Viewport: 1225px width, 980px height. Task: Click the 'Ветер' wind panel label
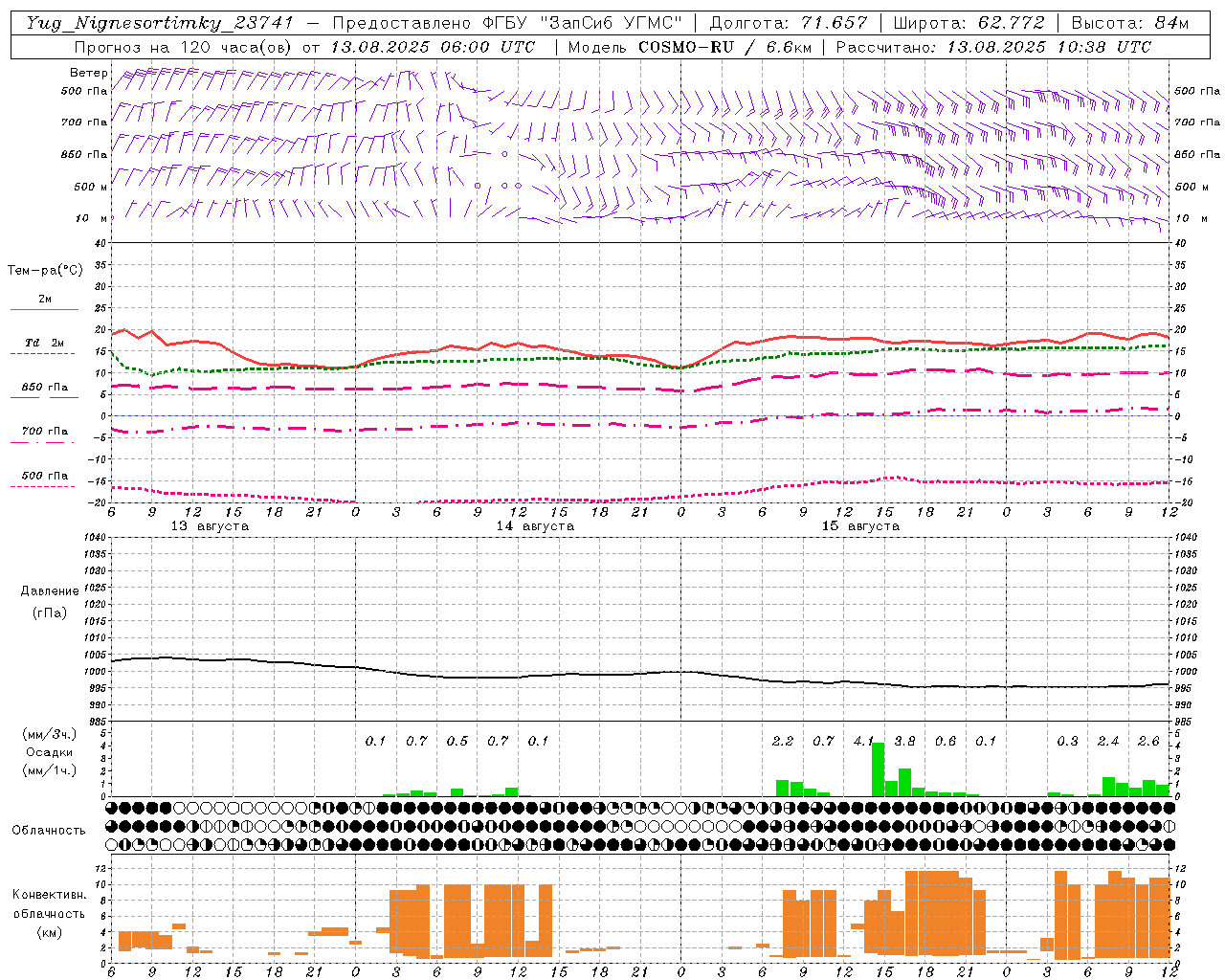(x=89, y=73)
